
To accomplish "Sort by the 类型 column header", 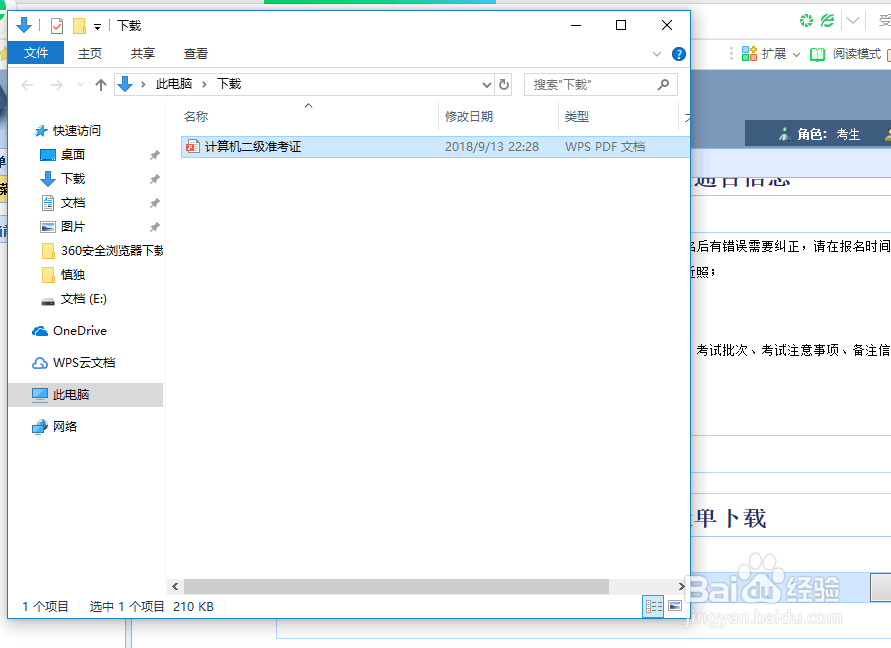I will click(x=577, y=117).
